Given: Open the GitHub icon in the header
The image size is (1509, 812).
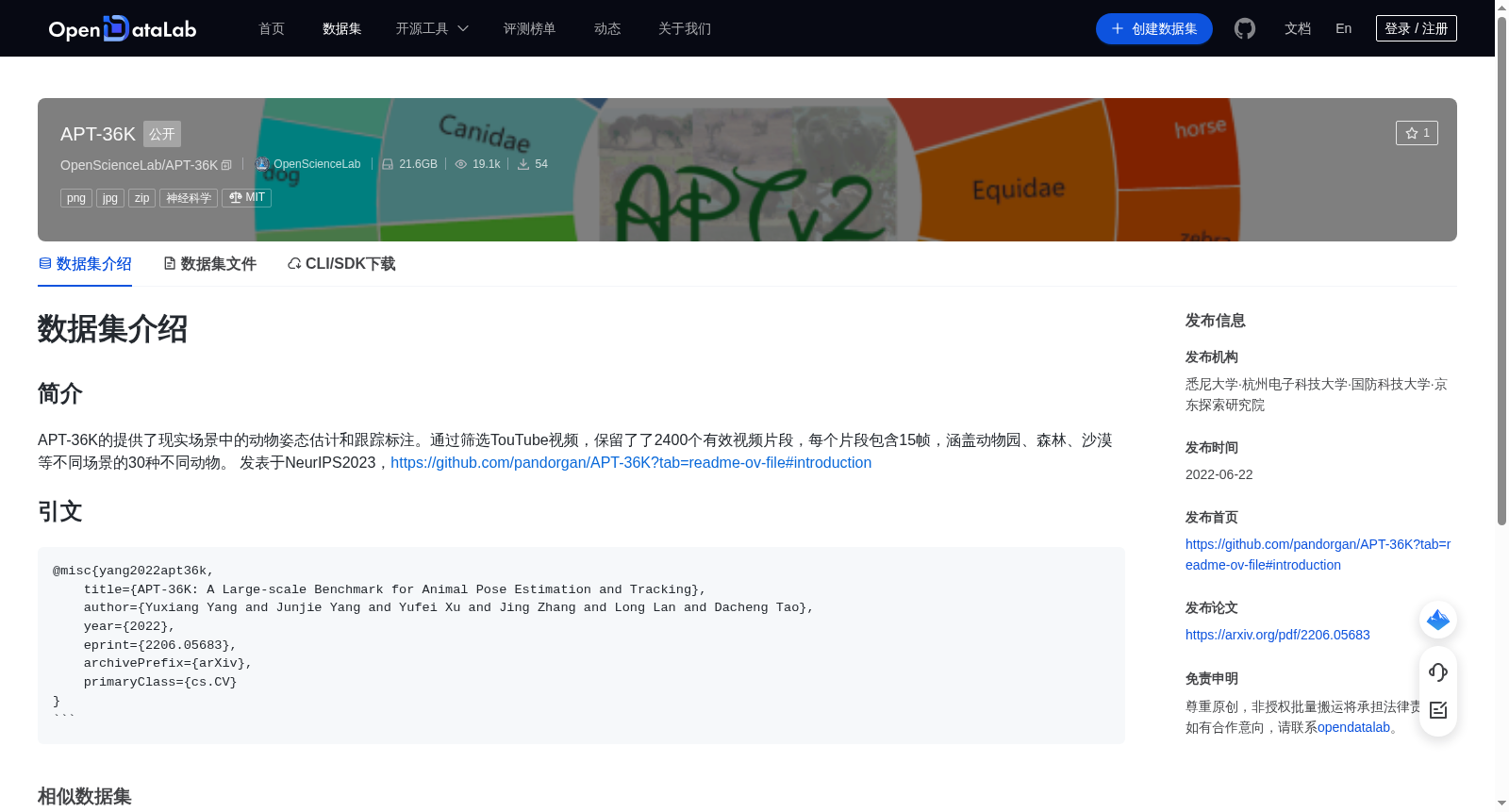Looking at the screenshot, I should (x=1245, y=28).
